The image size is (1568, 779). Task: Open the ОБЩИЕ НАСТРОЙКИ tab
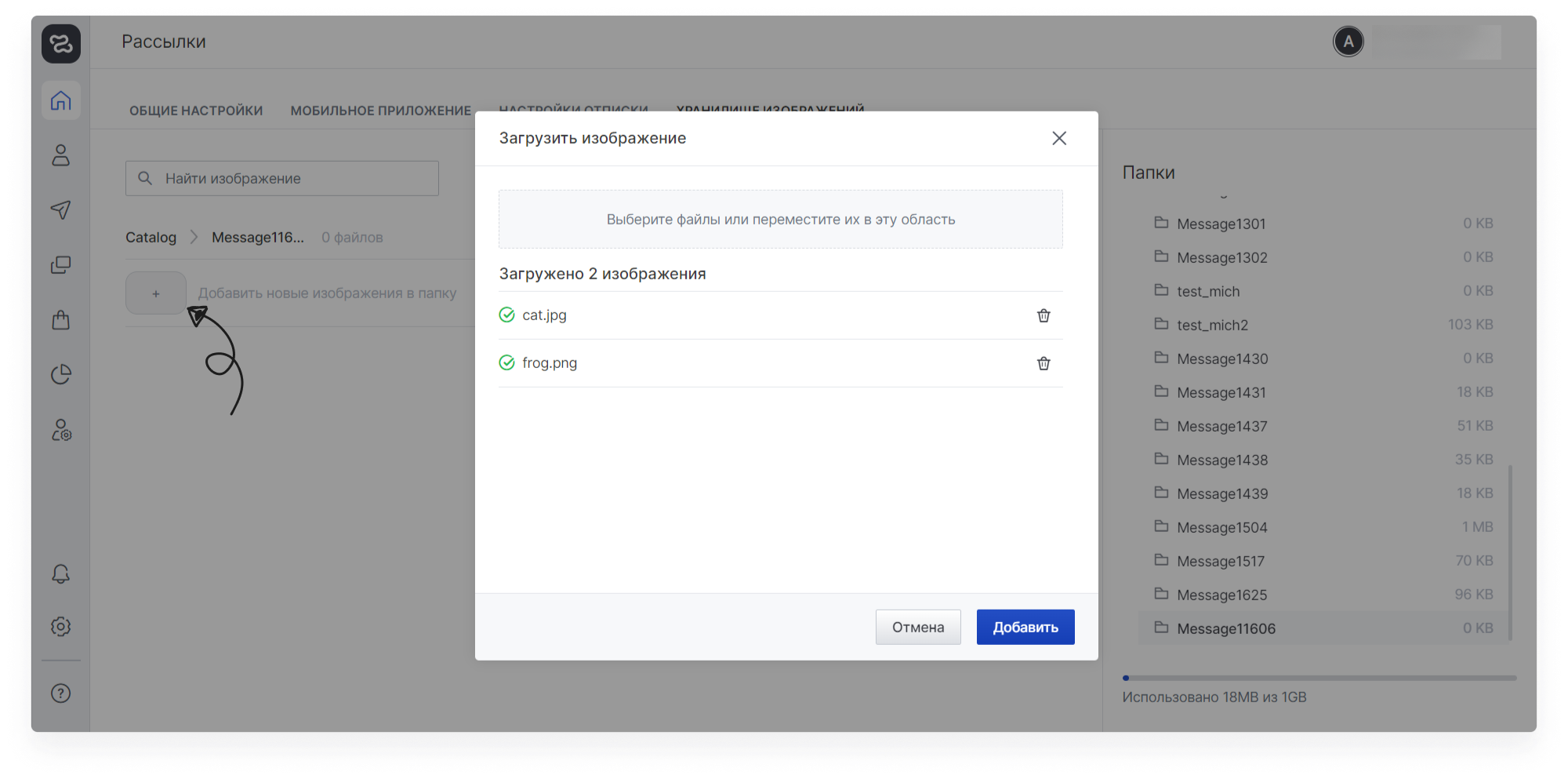(196, 111)
